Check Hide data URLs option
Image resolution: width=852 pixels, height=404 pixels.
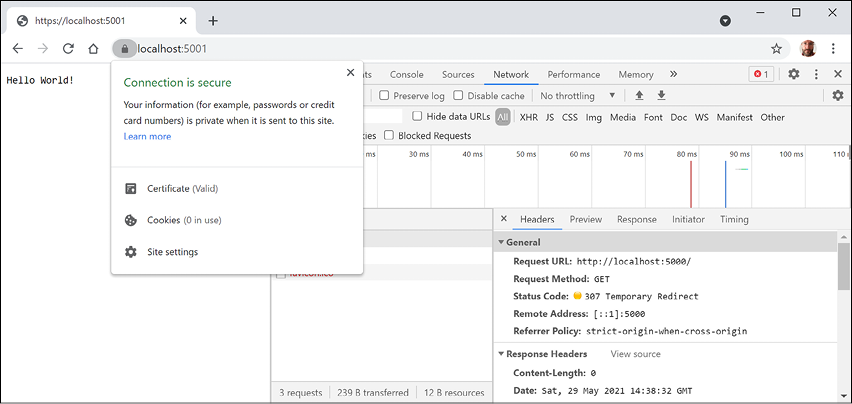coord(418,117)
